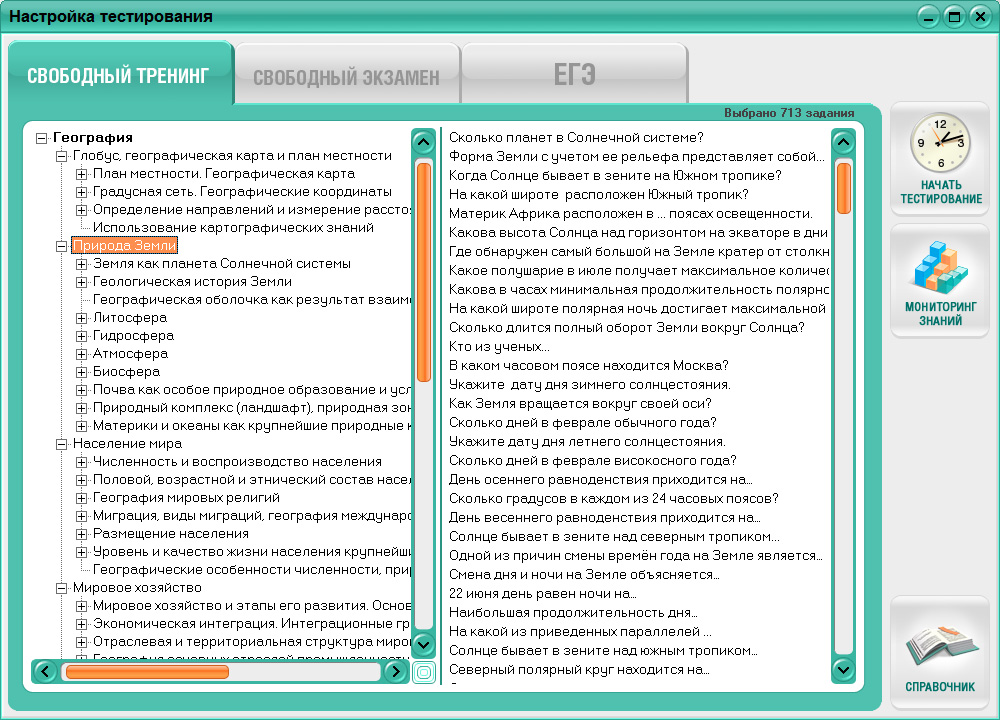Select the Природа Земли tree item

click(x=124, y=246)
